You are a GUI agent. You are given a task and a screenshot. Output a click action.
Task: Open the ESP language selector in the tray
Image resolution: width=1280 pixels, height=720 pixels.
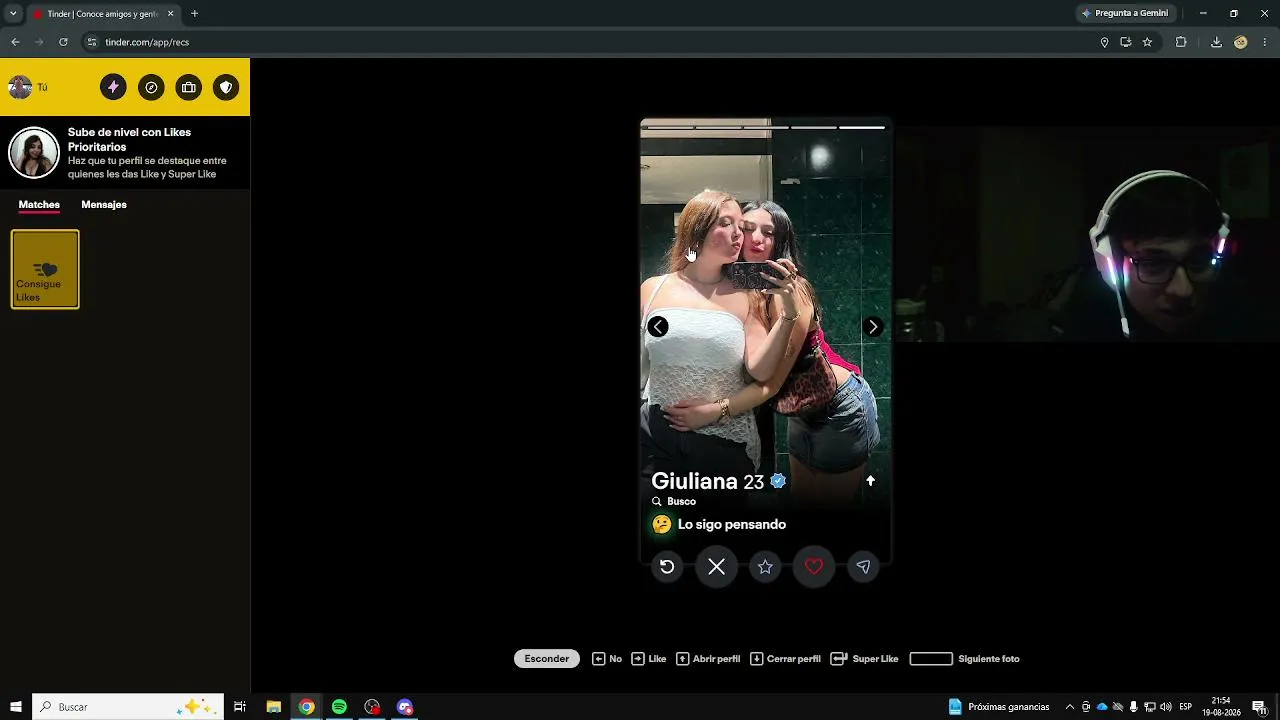(1185, 707)
